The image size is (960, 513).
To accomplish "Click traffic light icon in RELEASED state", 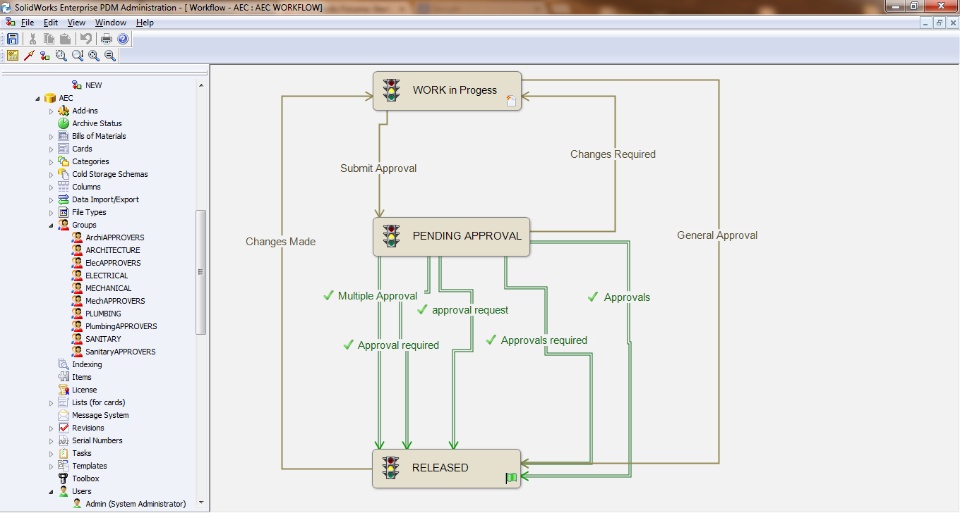I will (x=391, y=468).
